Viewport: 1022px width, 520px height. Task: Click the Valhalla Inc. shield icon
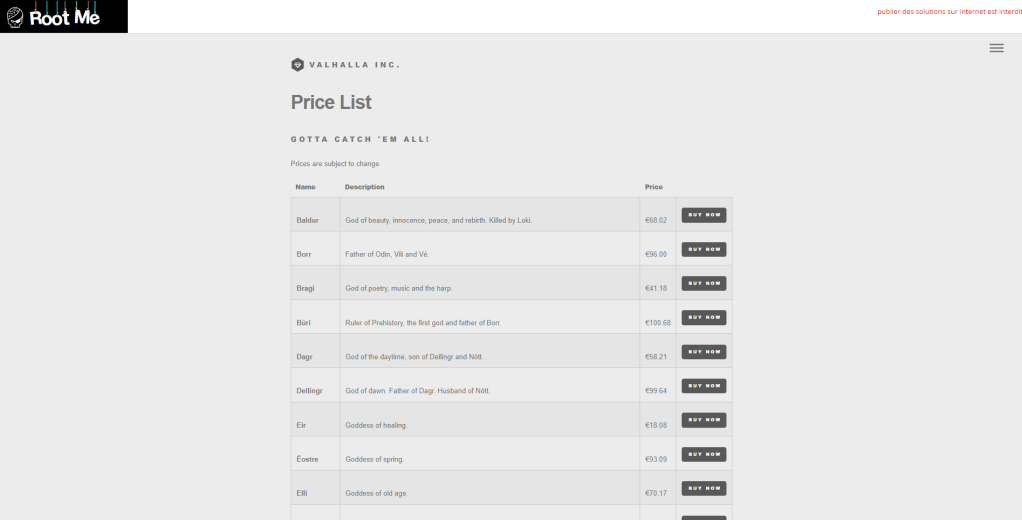pos(297,65)
